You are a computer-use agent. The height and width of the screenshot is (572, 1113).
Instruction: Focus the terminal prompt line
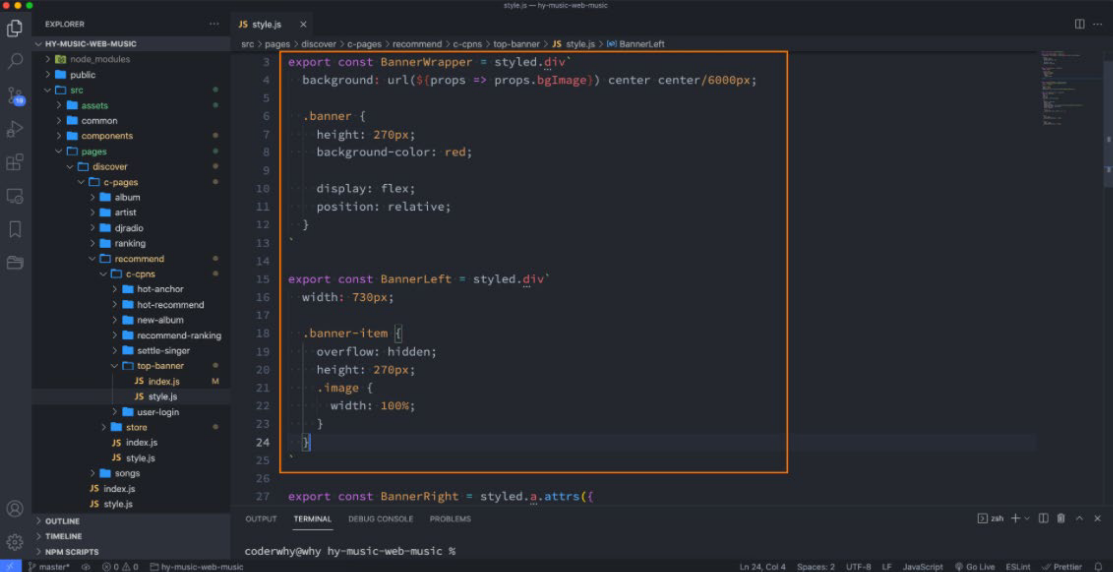350,551
